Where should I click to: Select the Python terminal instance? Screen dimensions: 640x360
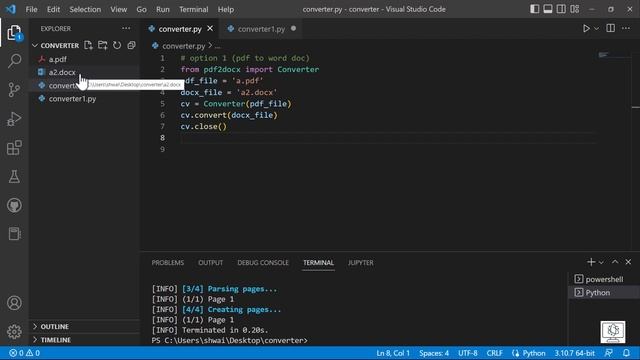click(604, 292)
